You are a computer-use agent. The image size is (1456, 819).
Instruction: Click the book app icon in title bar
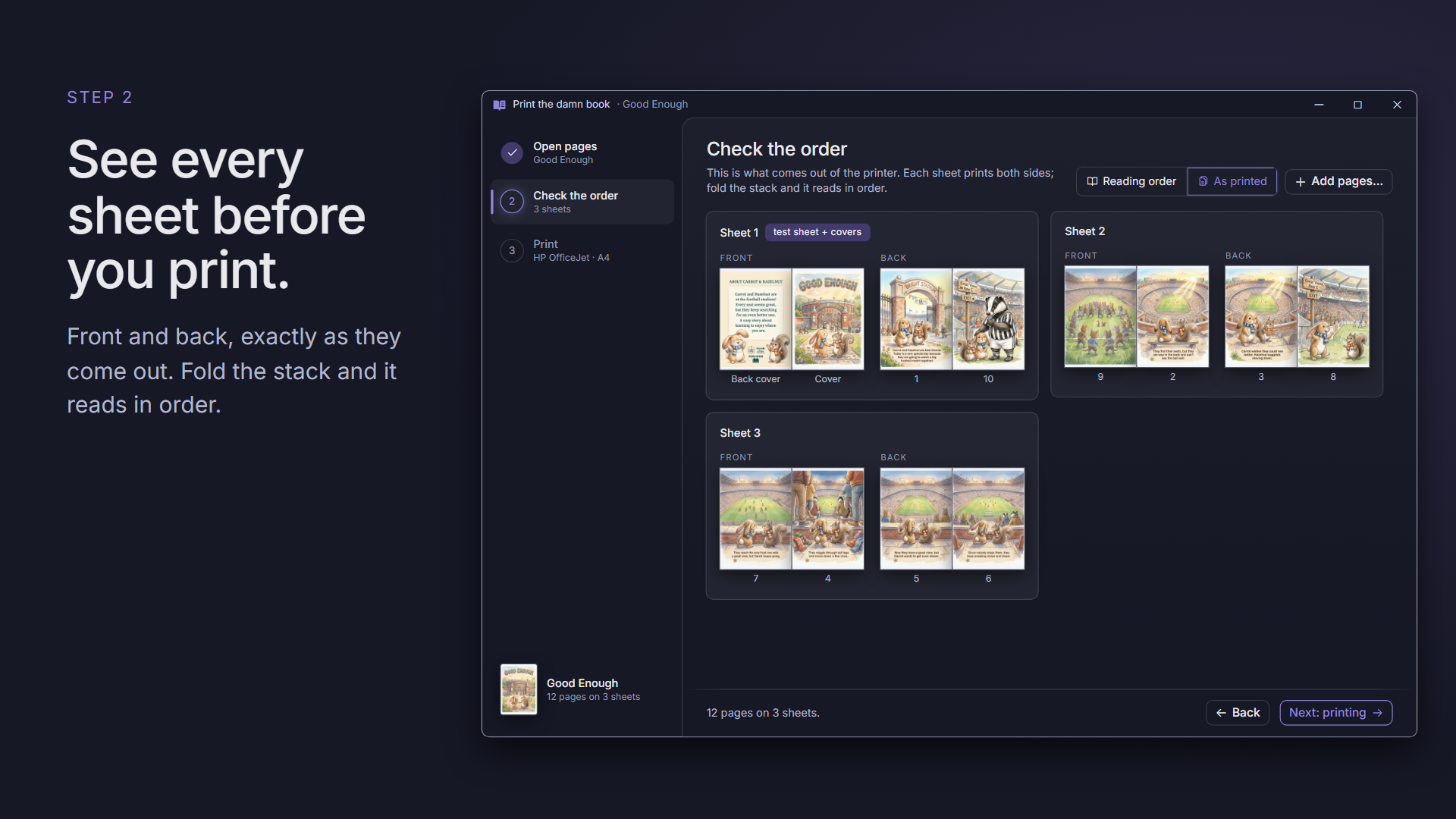click(499, 105)
